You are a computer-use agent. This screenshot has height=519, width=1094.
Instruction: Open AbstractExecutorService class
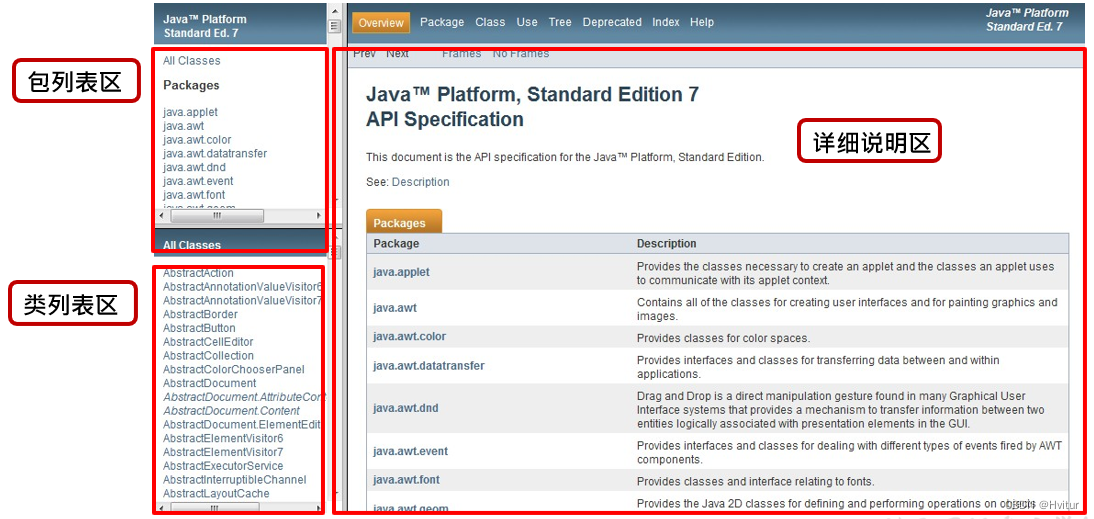coord(223,466)
